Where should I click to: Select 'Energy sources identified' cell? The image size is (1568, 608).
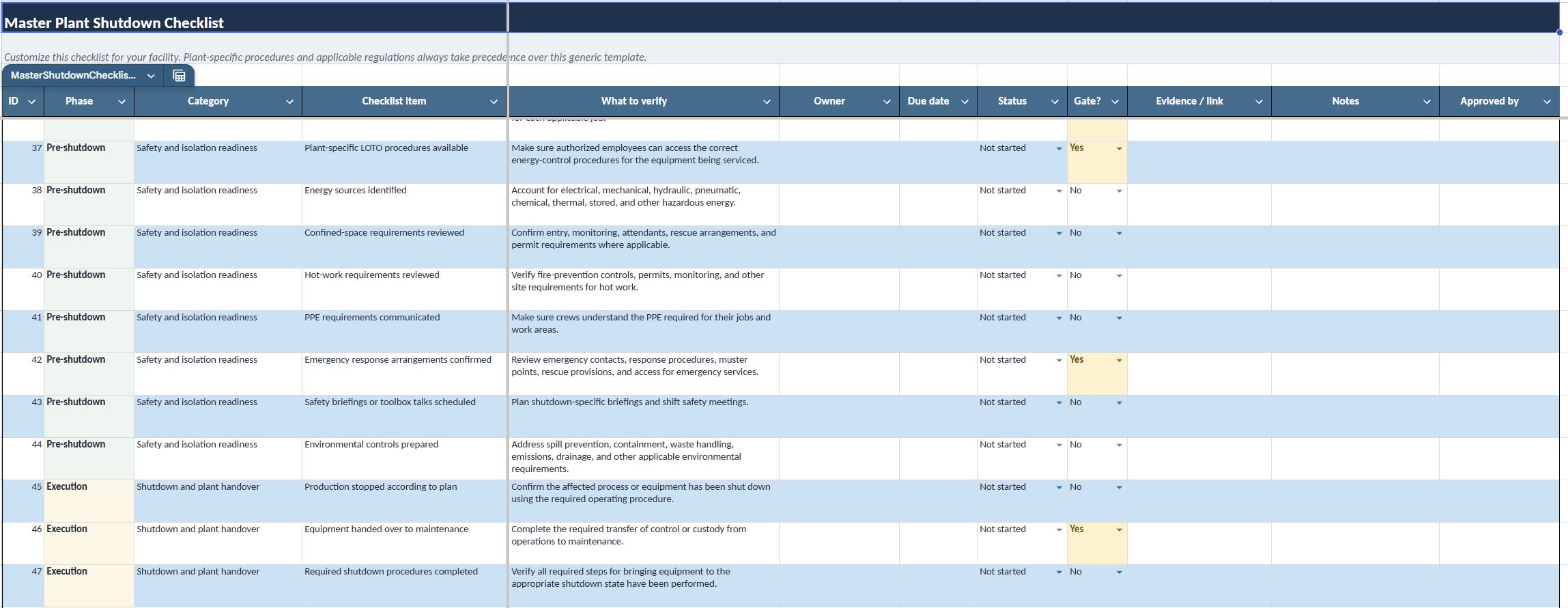(x=404, y=205)
